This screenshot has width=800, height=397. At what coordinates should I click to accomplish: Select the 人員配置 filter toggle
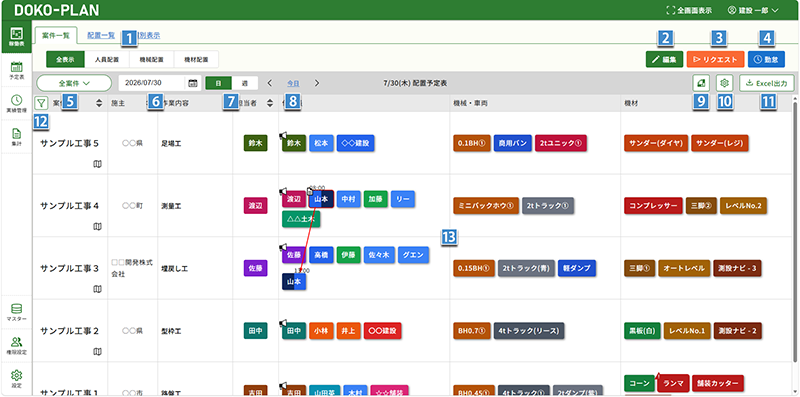click(107, 59)
